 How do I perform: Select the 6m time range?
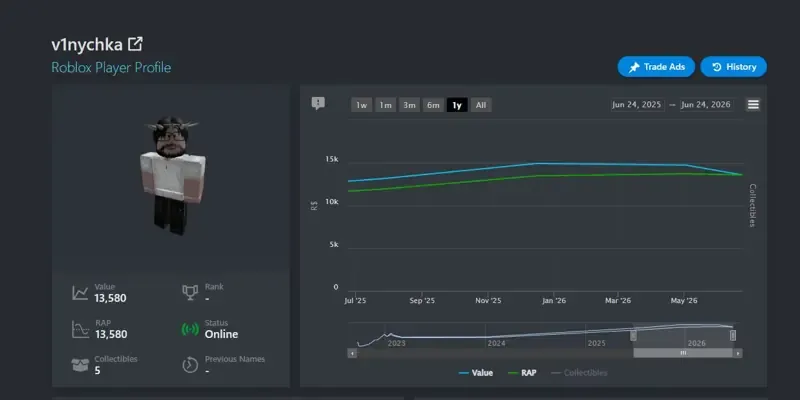coord(433,105)
